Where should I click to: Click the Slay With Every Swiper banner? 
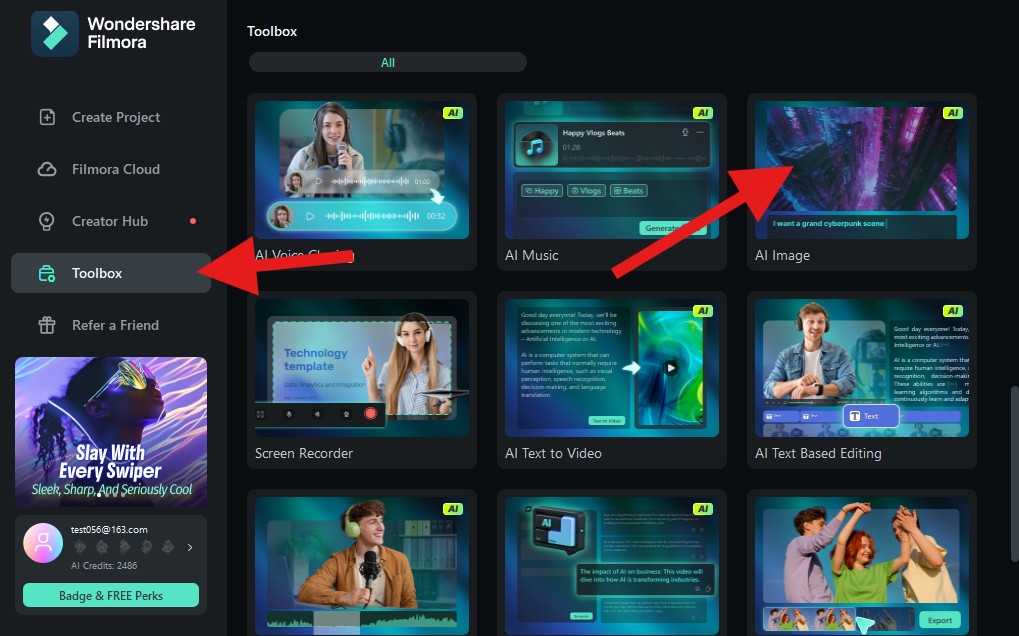(110, 431)
